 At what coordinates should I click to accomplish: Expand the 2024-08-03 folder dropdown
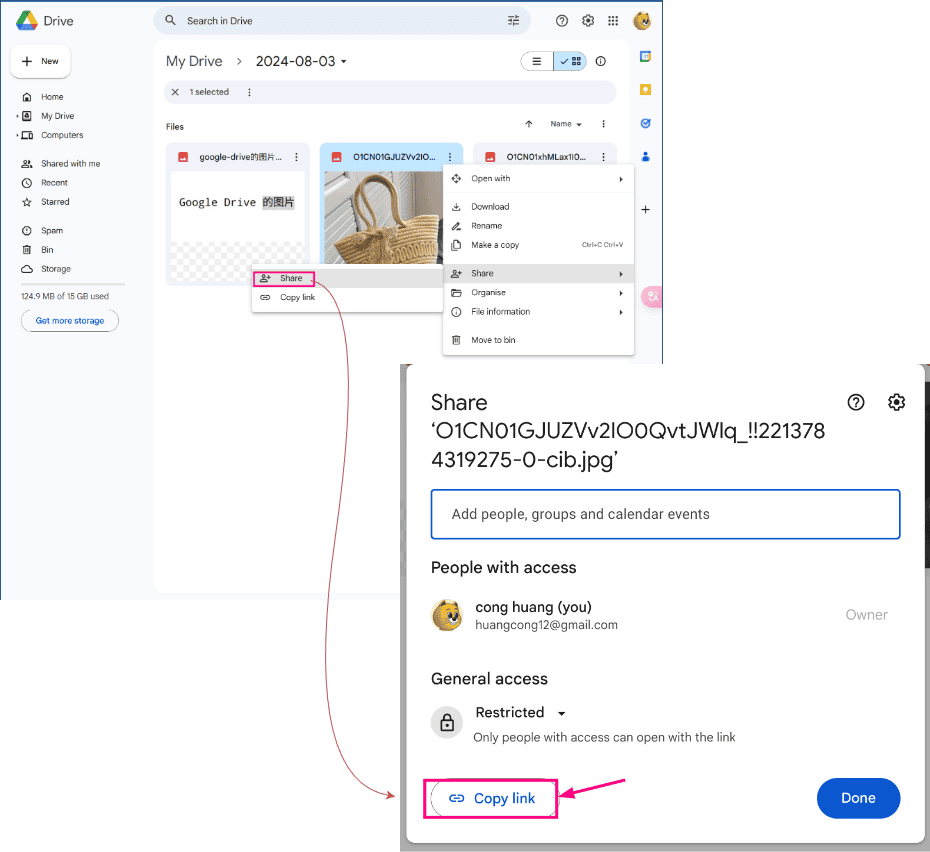[344, 62]
